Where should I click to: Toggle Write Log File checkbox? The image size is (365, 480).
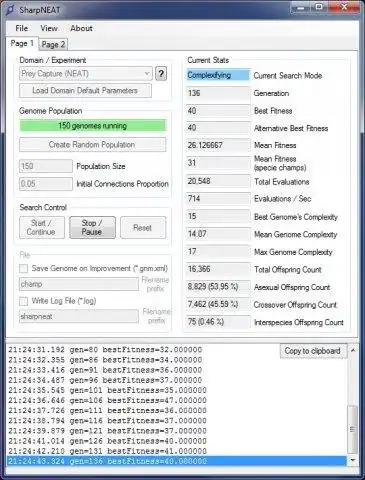click(x=24, y=301)
